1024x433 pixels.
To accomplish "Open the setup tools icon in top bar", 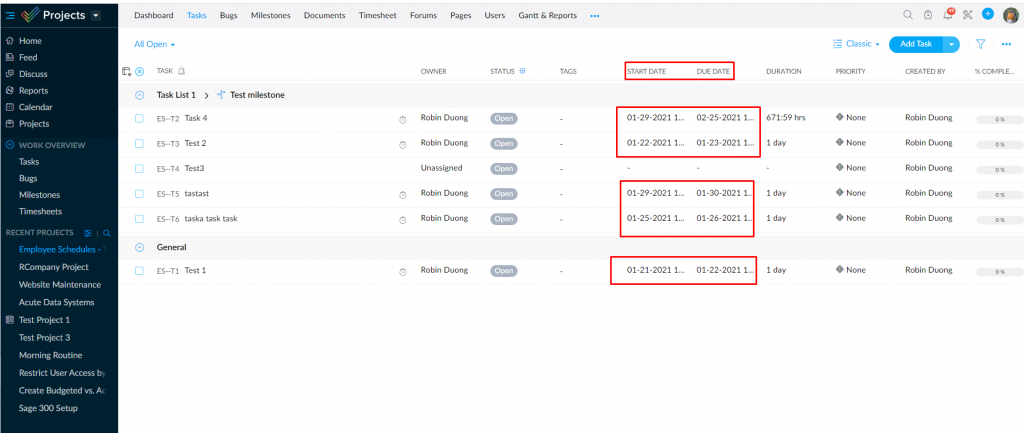I will pyautogui.click(x=968, y=15).
